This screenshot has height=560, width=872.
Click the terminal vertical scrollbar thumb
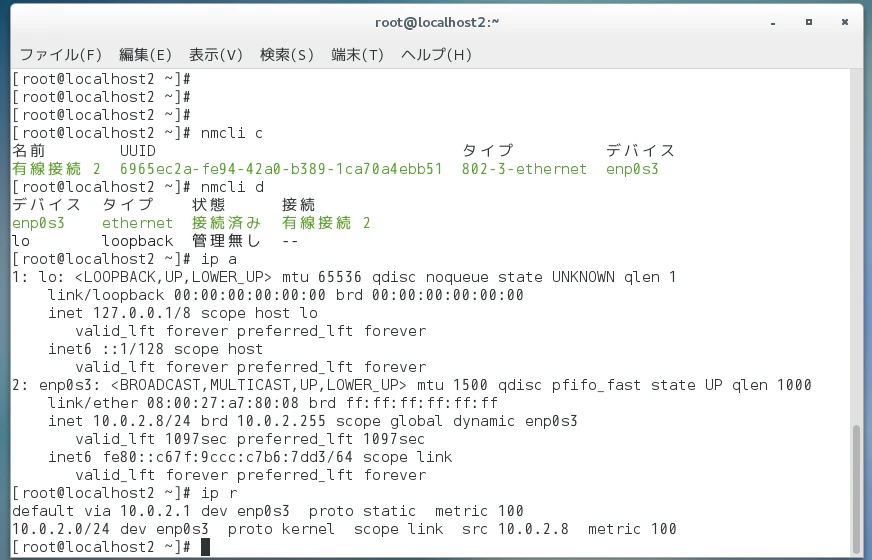(856, 488)
